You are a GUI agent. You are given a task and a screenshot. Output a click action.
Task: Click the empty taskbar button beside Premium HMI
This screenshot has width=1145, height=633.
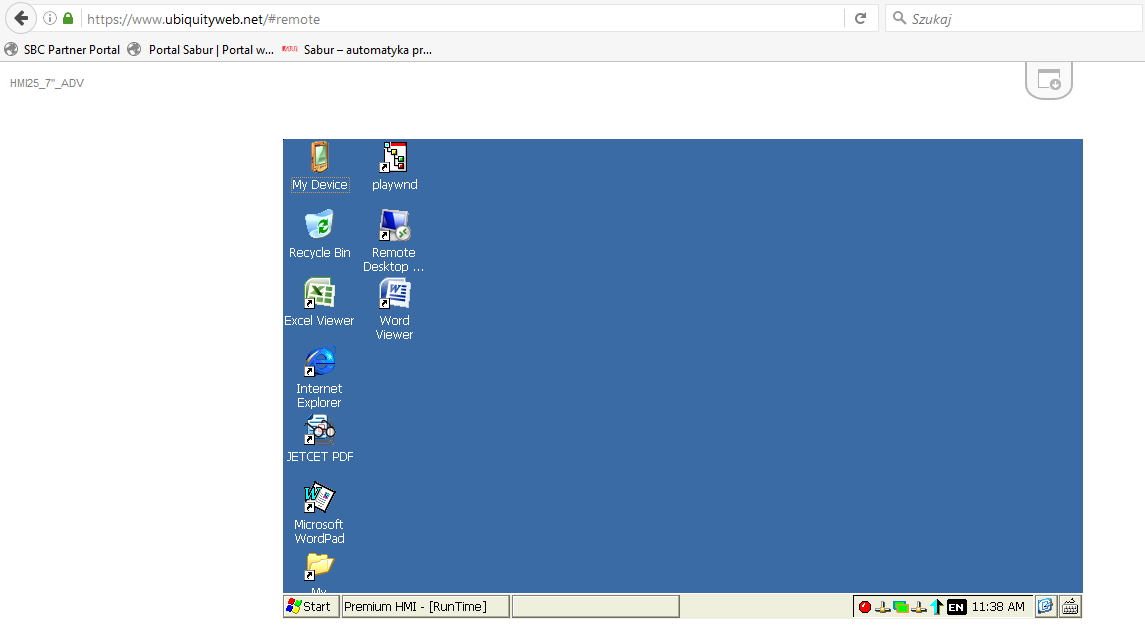[x=596, y=607]
